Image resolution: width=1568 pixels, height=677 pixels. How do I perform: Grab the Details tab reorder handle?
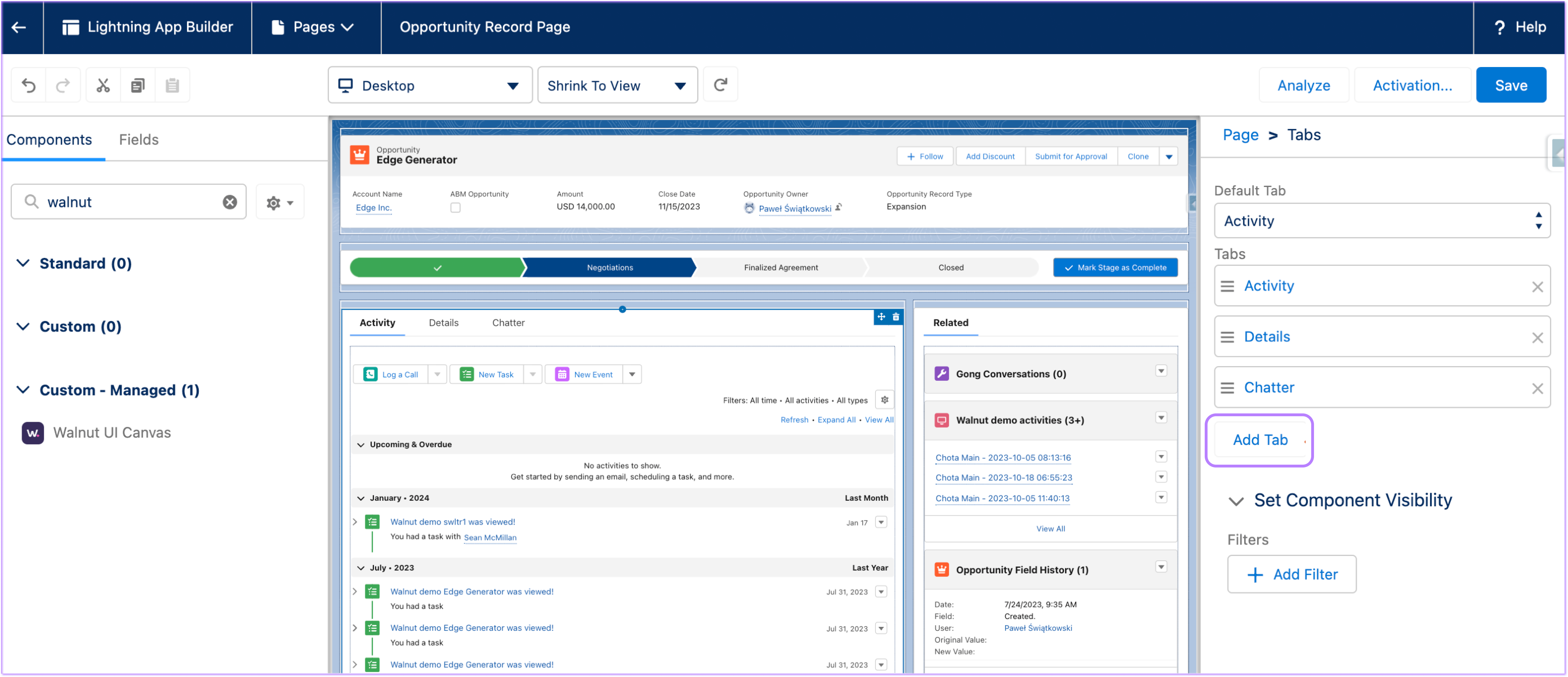pos(1227,337)
